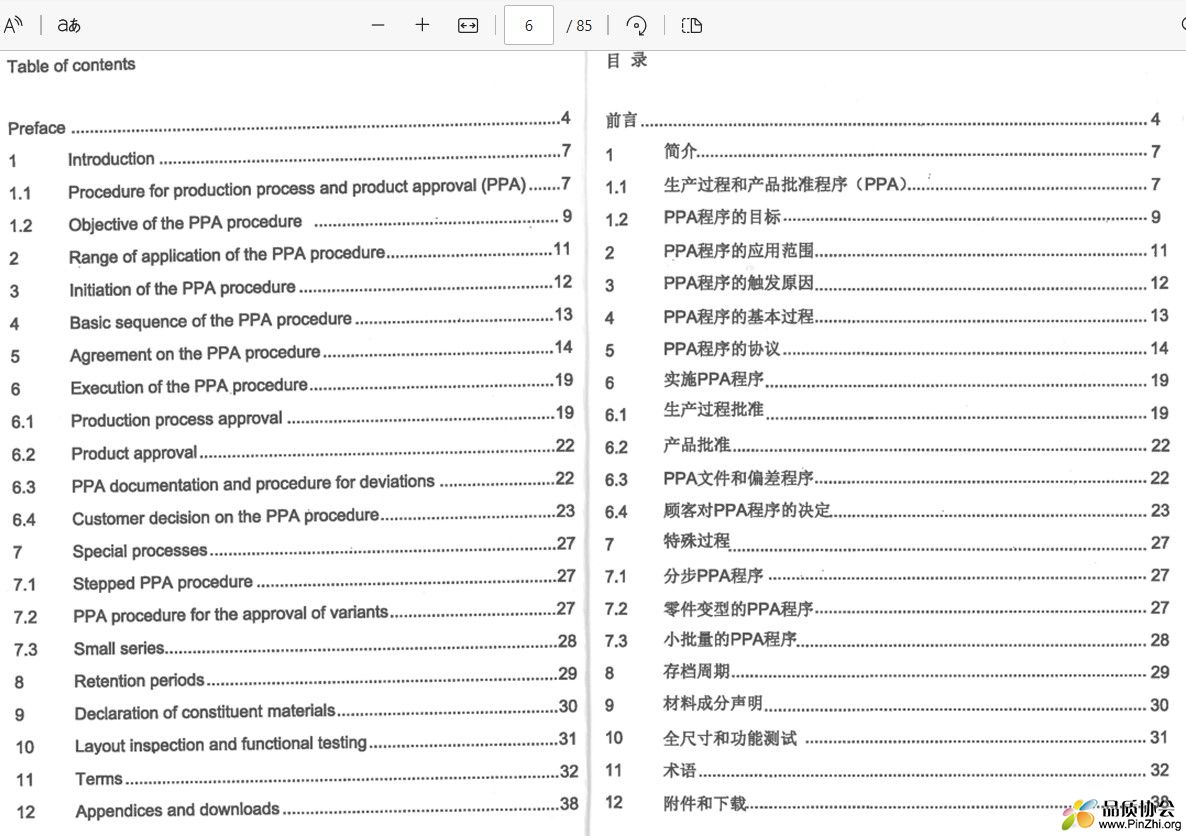Click 'PPA程序的协议' entry
Image resolution: width=1186 pixels, height=836 pixels.
click(x=722, y=349)
